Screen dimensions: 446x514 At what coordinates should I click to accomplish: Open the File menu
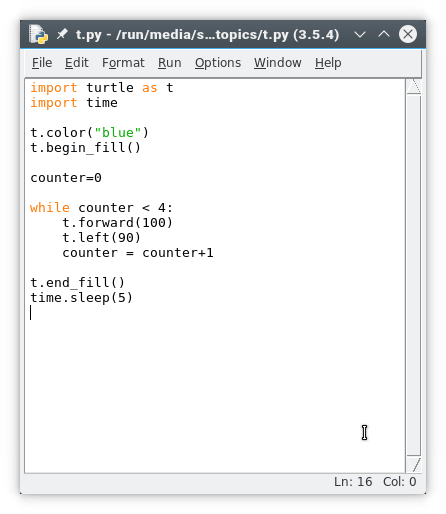click(x=42, y=63)
